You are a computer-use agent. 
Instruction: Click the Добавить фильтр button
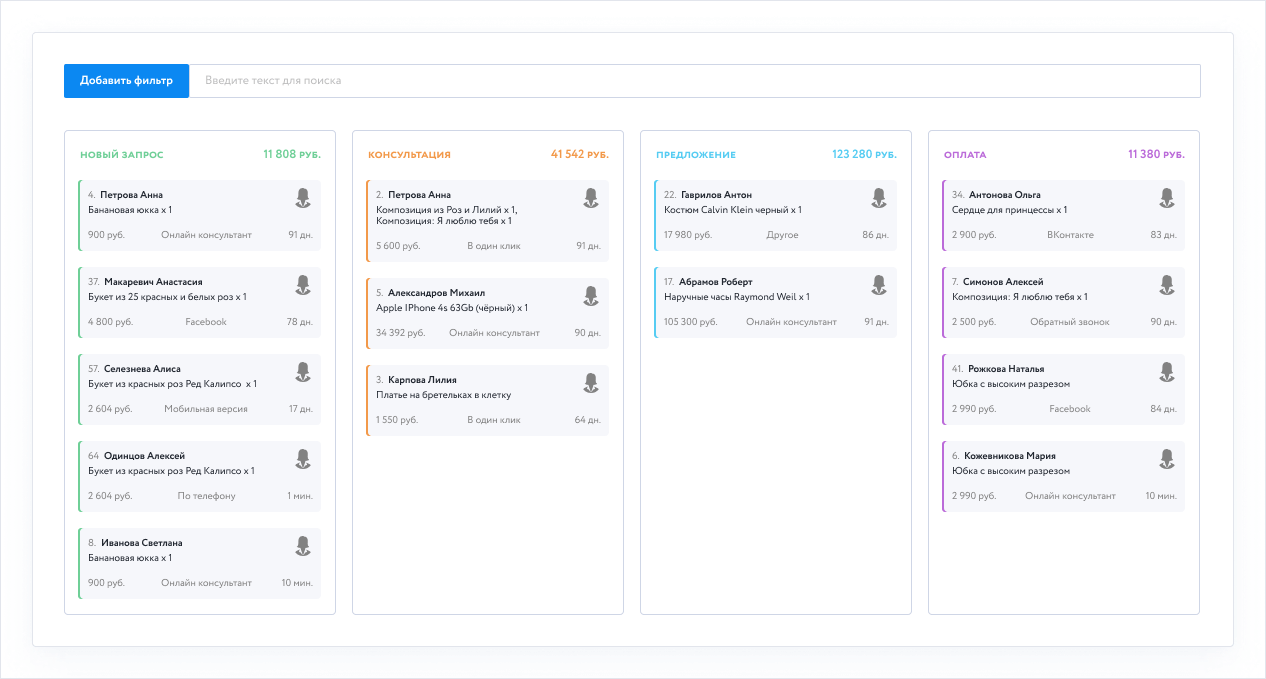126,81
